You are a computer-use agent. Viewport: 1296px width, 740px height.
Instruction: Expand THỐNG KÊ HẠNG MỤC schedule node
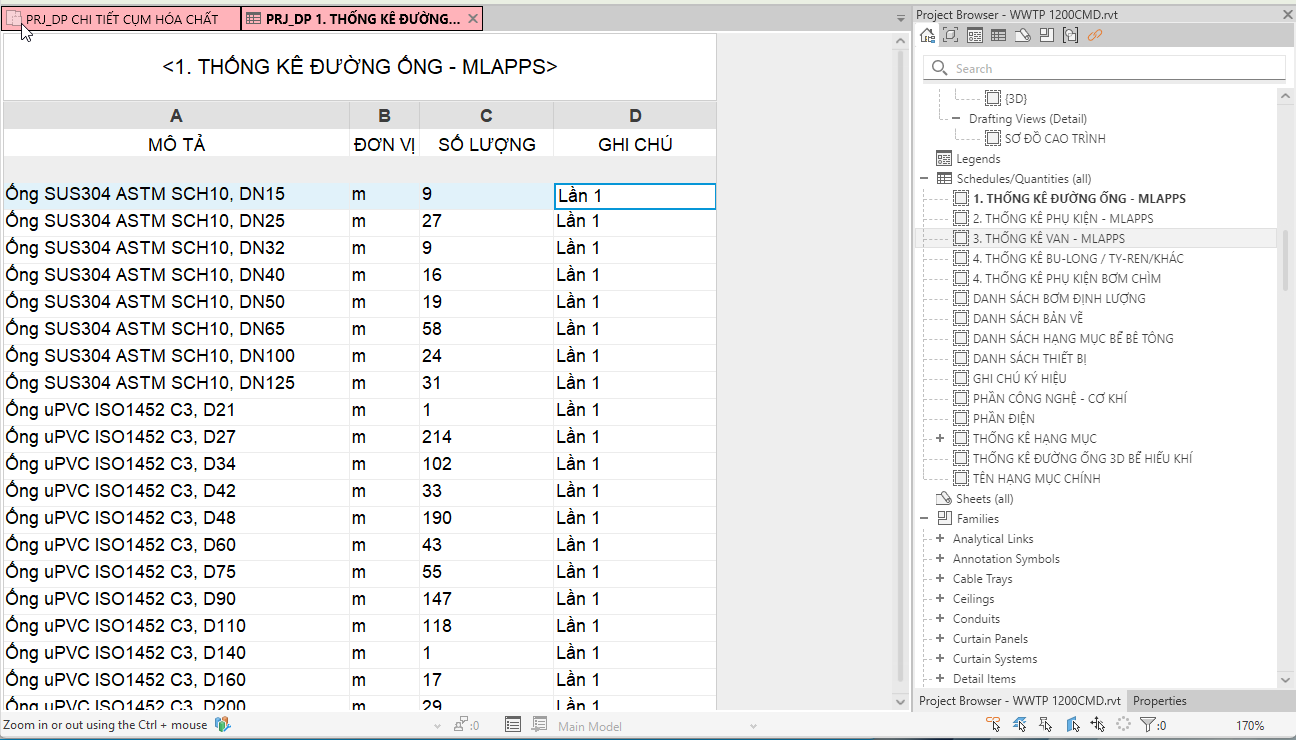940,439
